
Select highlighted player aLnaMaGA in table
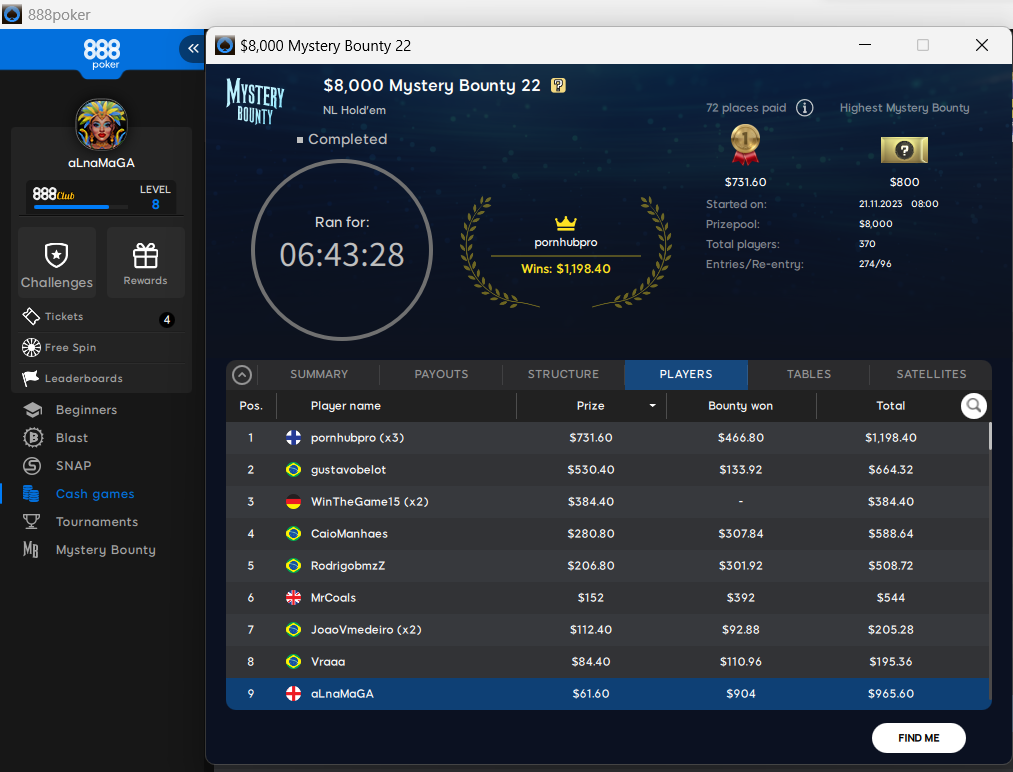click(x=607, y=694)
